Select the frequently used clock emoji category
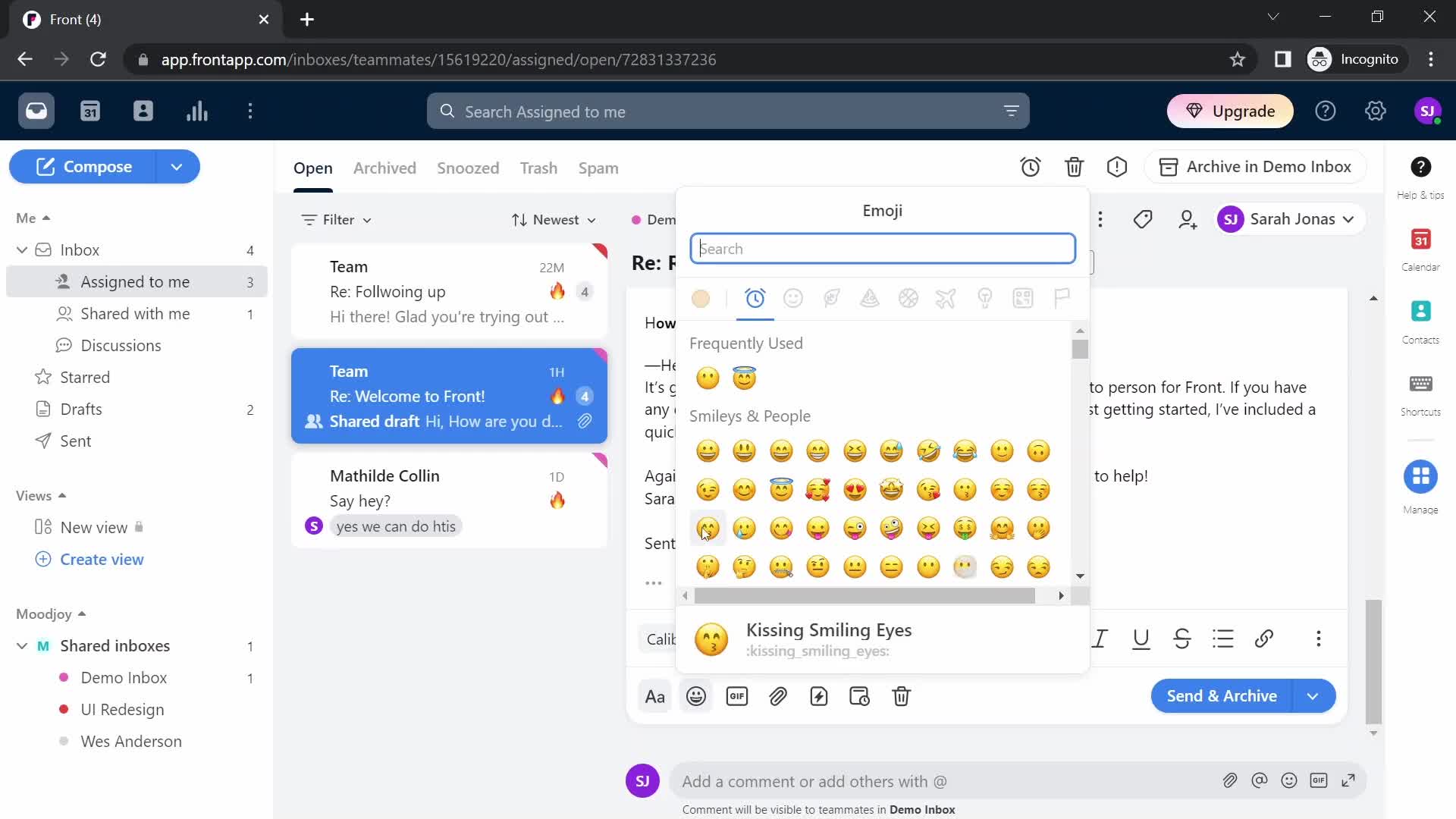The height and width of the screenshot is (819, 1456). (x=754, y=298)
